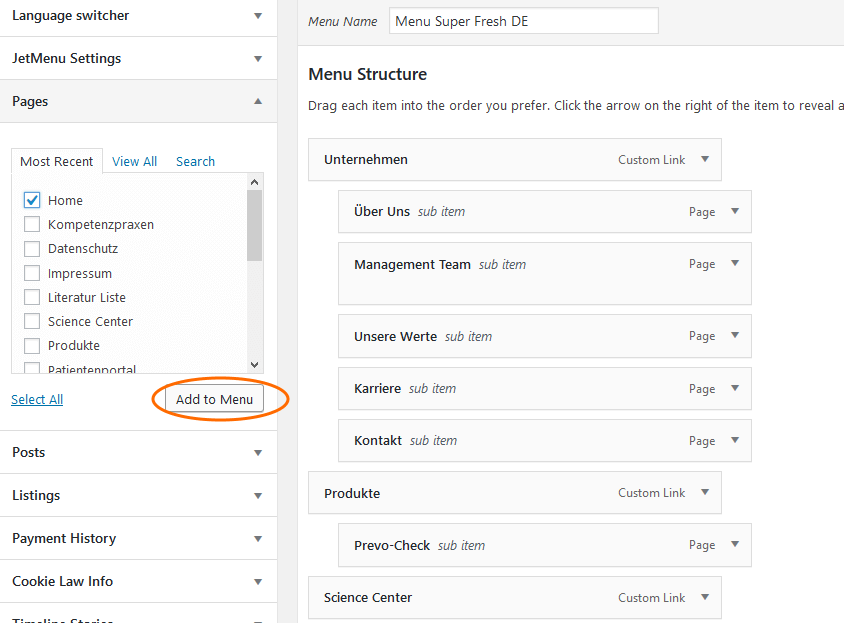844x623 pixels.
Task: Check the Impressum page checkbox
Action: coord(32,273)
